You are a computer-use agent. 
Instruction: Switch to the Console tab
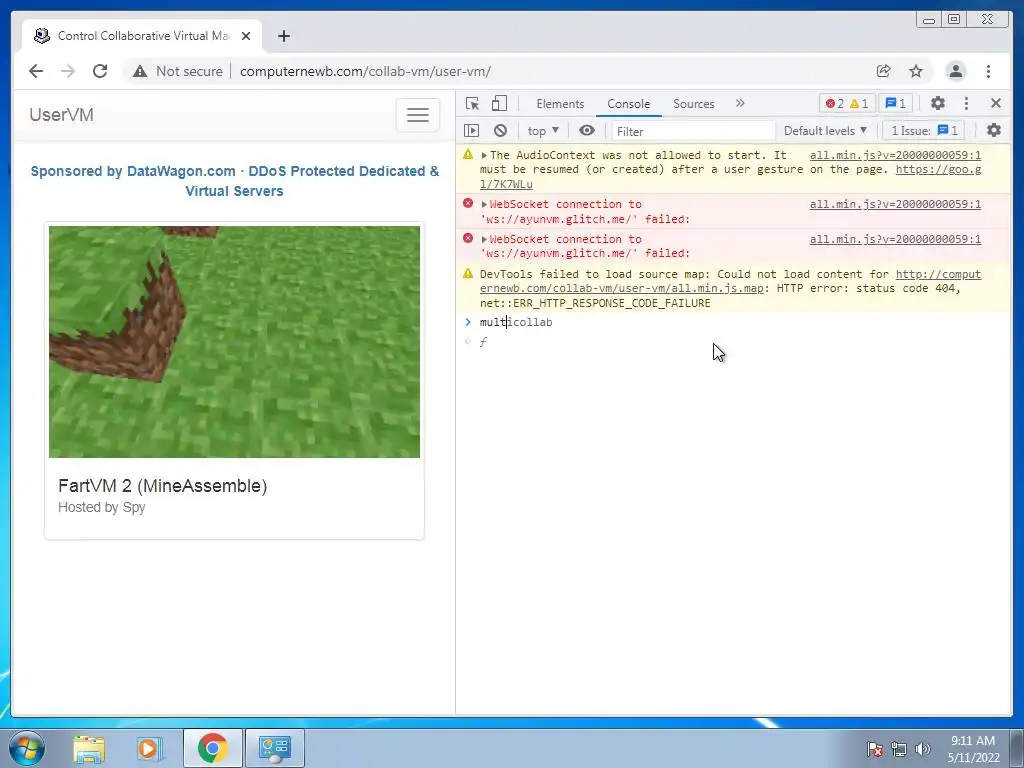(x=628, y=104)
